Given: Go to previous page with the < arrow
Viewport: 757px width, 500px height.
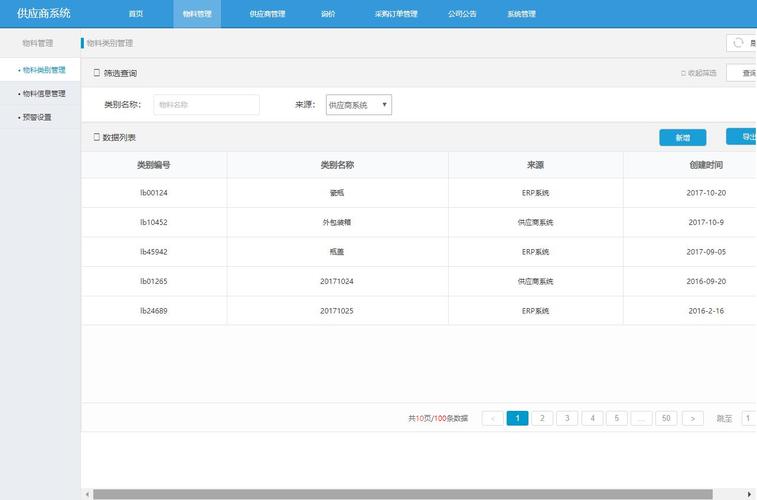Looking at the screenshot, I should pos(492,418).
